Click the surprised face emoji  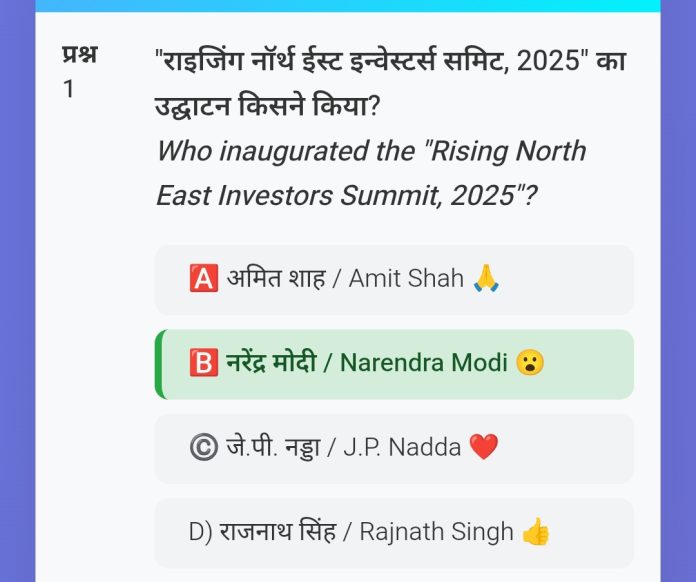pyautogui.click(x=531, y=363)
